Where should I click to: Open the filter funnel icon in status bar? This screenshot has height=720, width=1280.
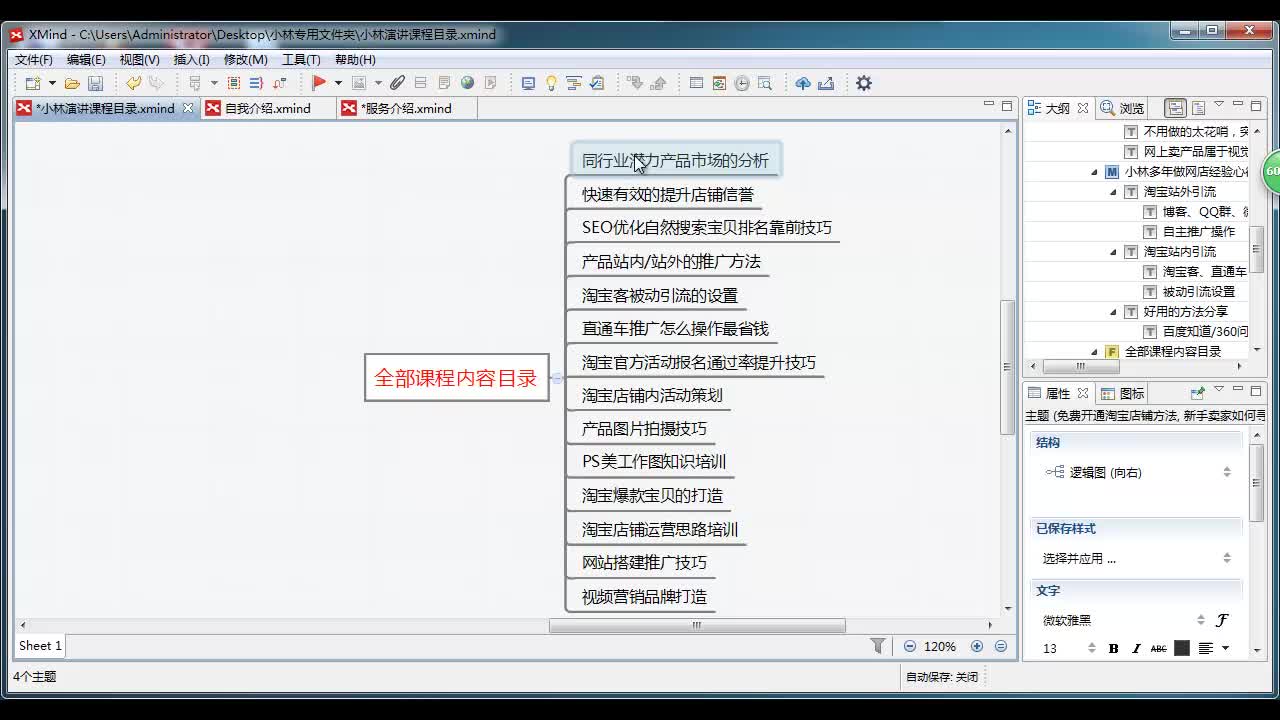pyautogui.click(x=878, y=646)
